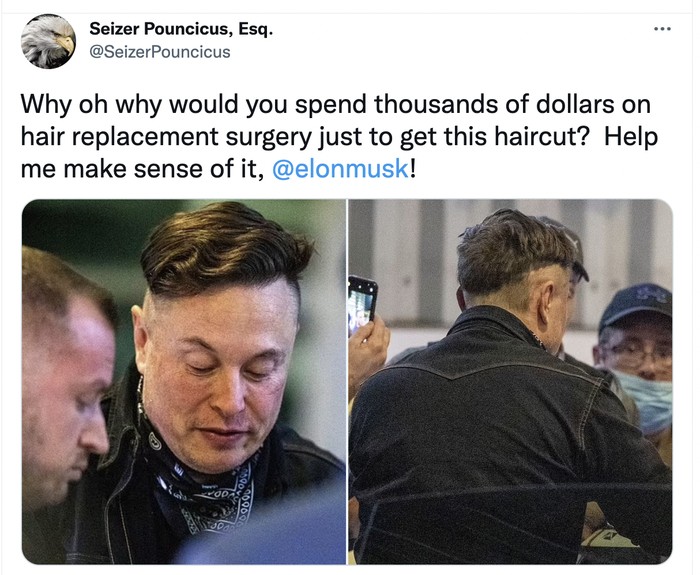Click the @SeizerPouncicus handle
Viewport: 700px width, 575px height.
point(160,51)
